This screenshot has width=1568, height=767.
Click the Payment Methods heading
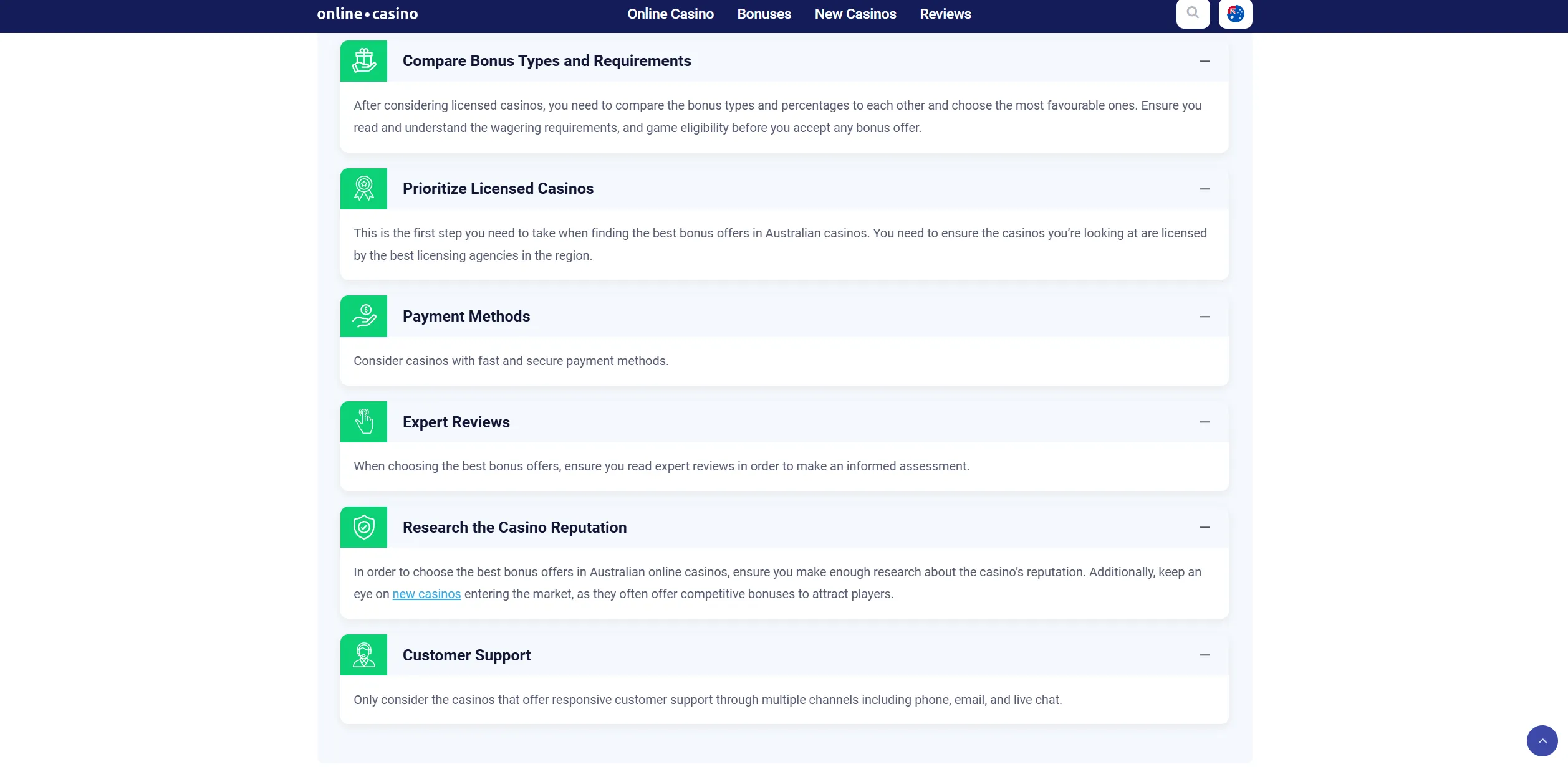pyautogui.click(x=466, y=317)
